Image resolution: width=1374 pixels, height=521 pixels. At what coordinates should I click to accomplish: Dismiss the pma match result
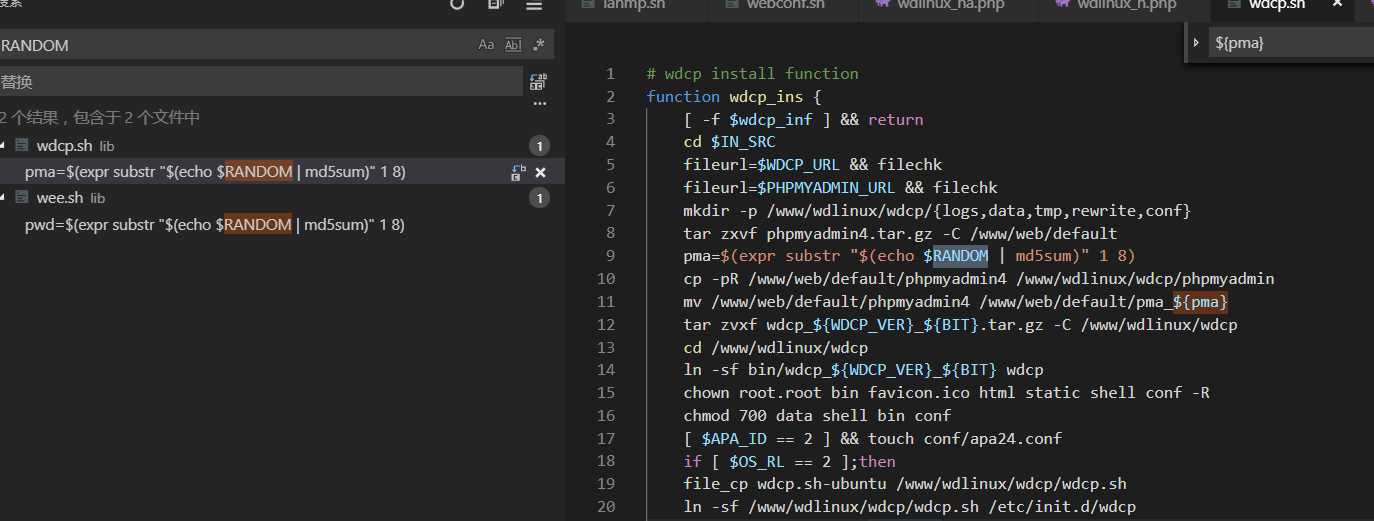click(x=540, y=172)
